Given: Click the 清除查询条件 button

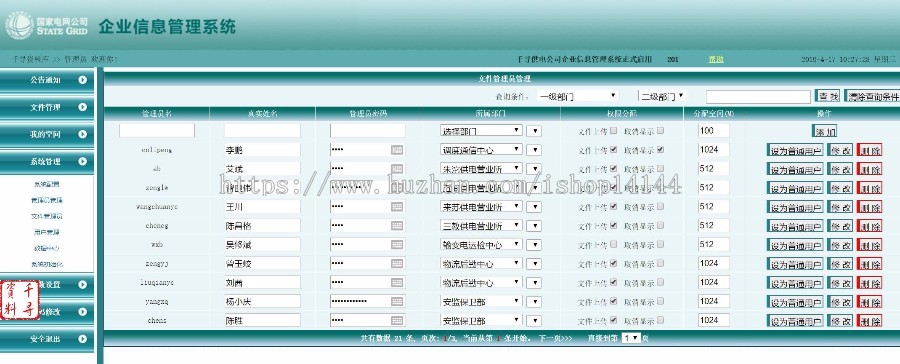Looking at the screenshot, I should [872, 96].
